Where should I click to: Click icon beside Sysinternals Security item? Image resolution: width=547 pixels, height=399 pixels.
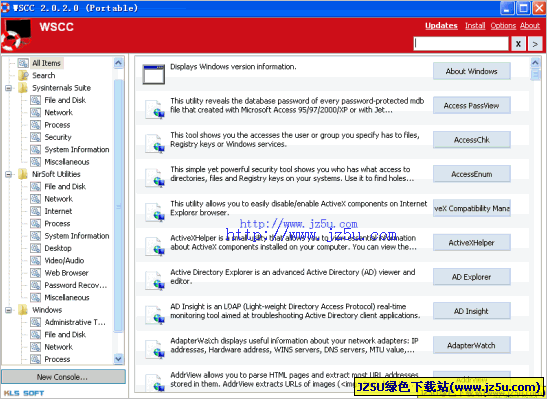click(35, 137)
